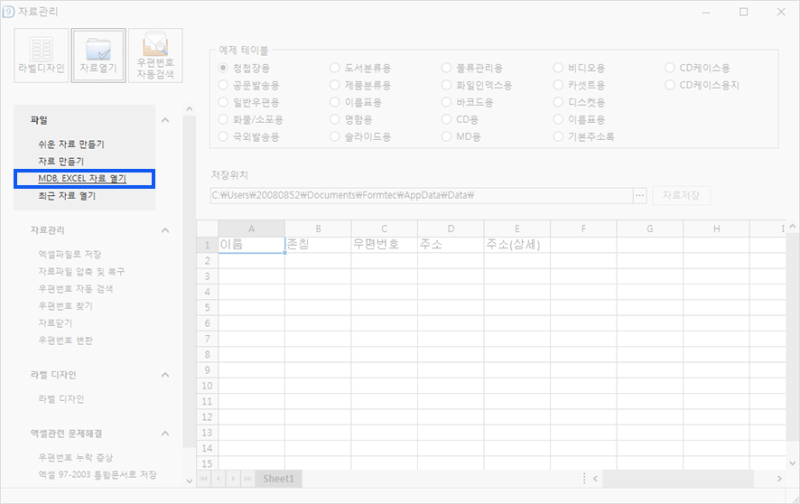This screenshot has width=800, height=504.
Task: Collapse the 파일 section chevron
Action: 165,120
